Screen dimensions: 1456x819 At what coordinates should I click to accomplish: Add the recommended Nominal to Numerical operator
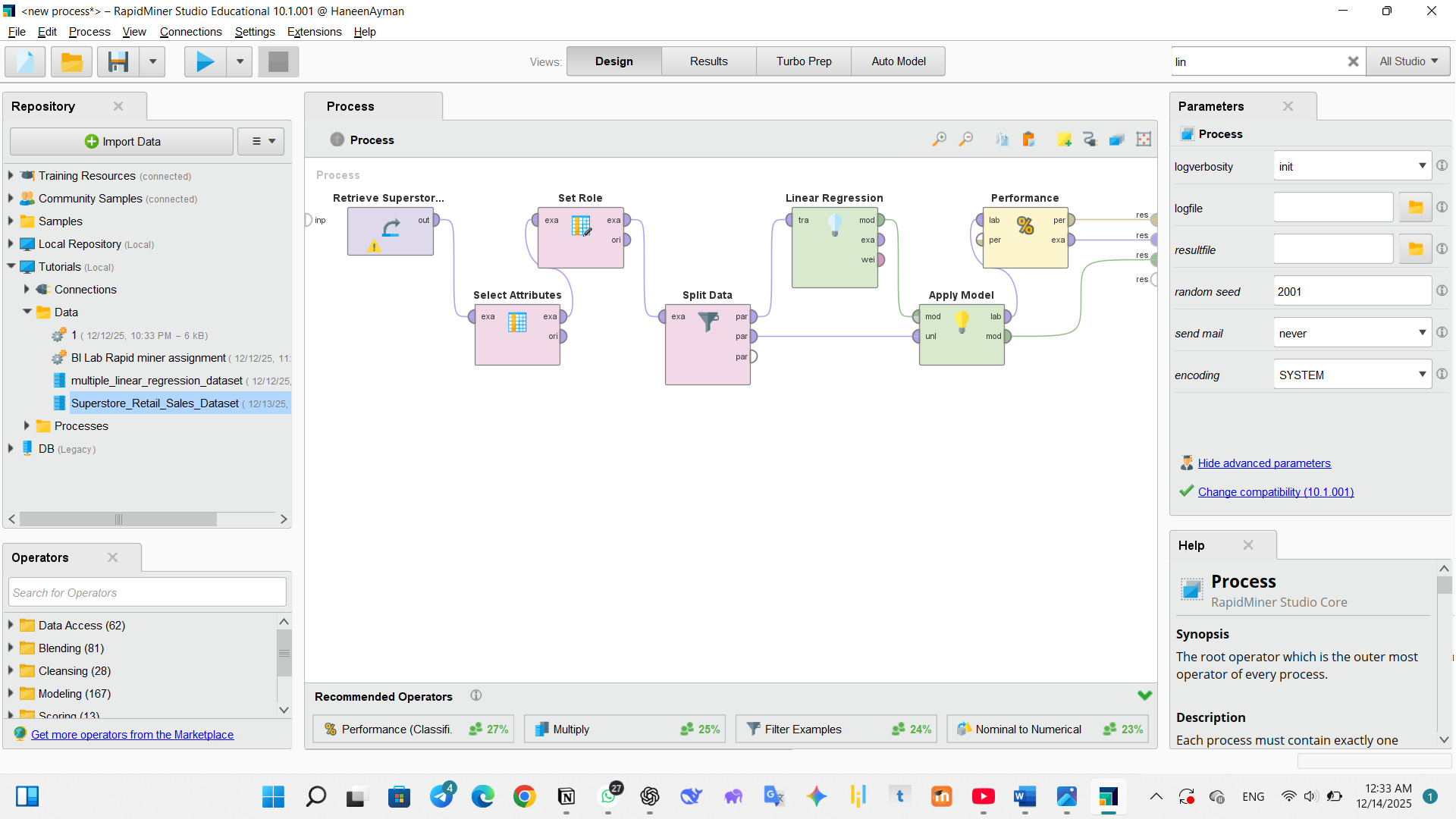[1047, 729]
